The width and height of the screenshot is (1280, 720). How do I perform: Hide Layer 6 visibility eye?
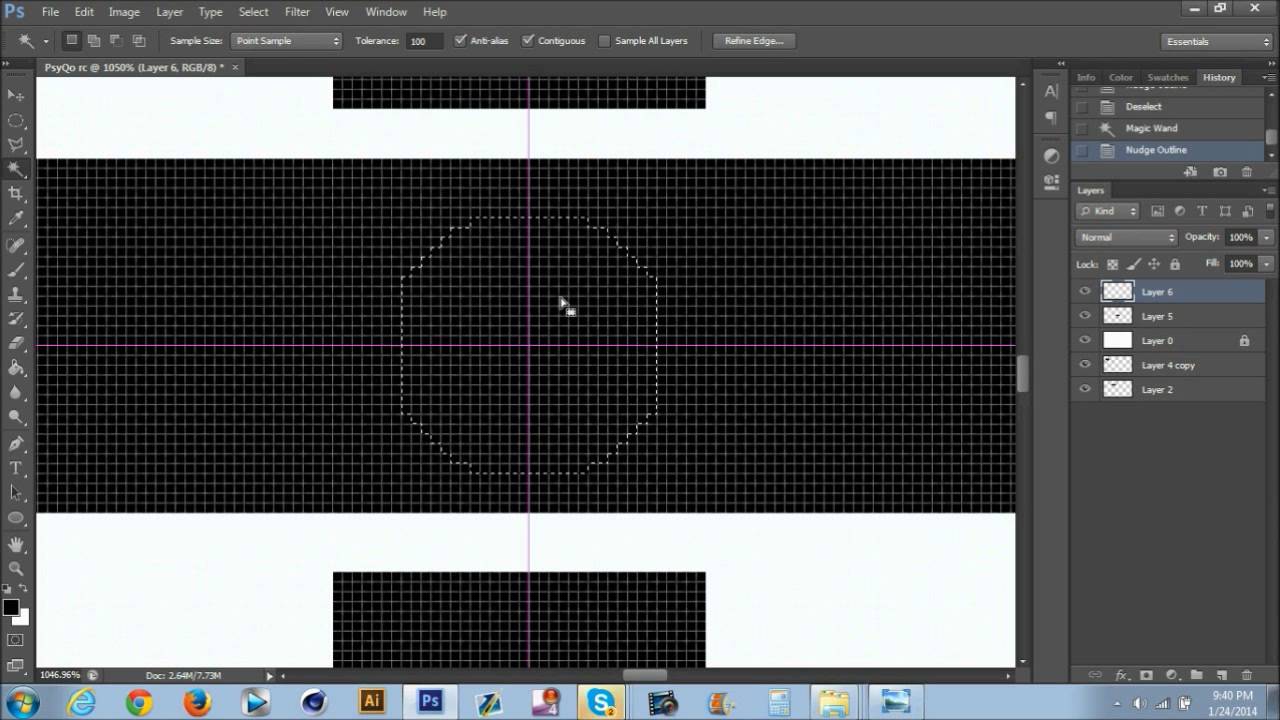(1085, 292)
